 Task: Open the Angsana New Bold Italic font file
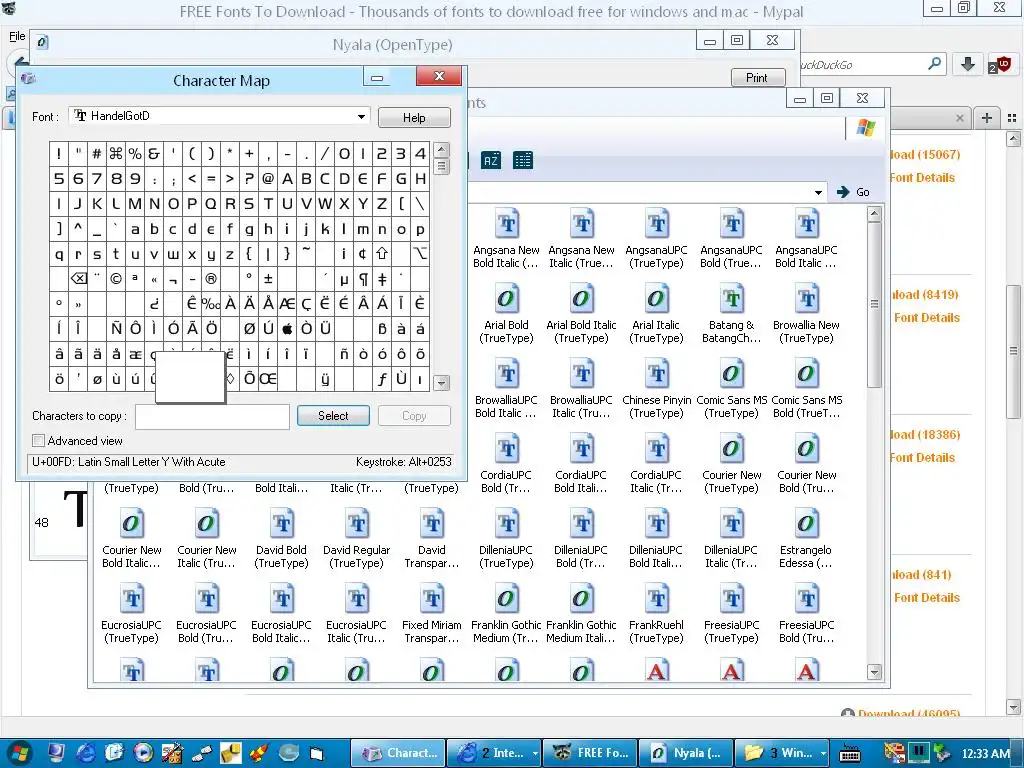(506, 238)
